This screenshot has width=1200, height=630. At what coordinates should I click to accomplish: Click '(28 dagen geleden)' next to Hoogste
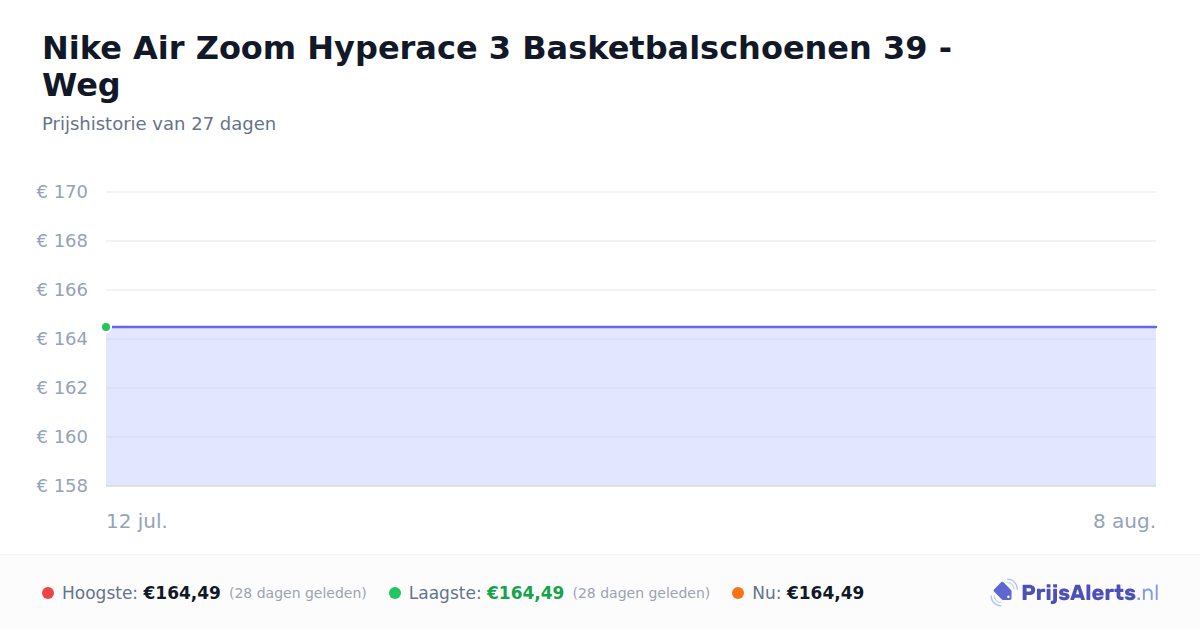click(x=298, y=593)
